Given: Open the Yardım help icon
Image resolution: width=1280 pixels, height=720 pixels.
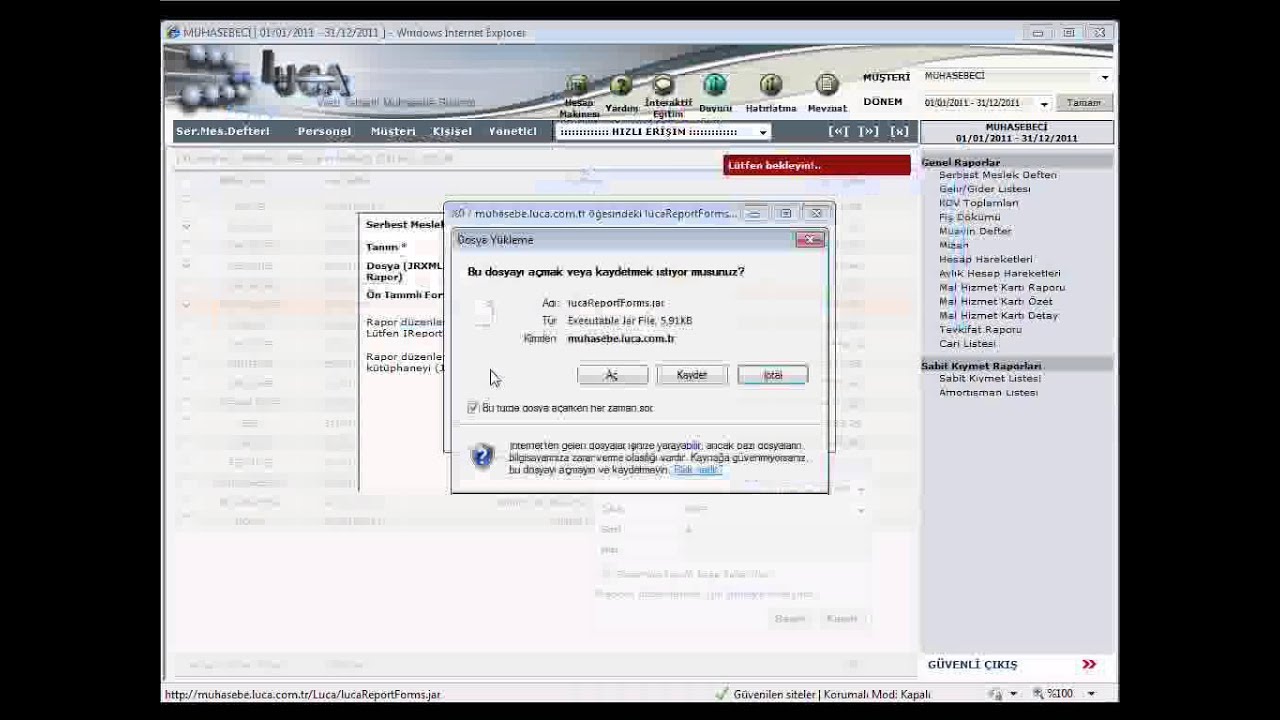Looking at the screenshot, I should click(x=621, y=85).
